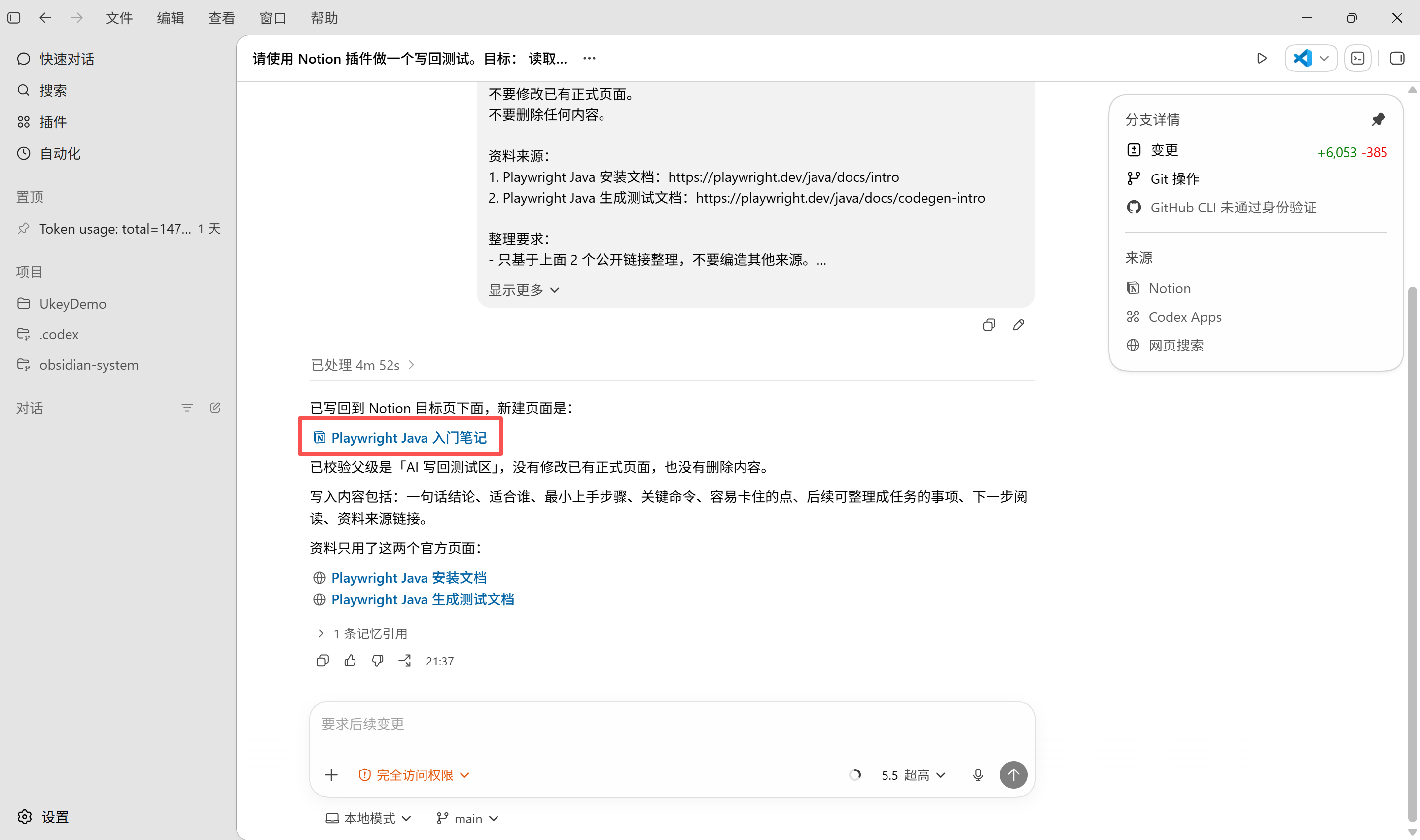Viewport: 1420px width, 840px height.
Task: Open the 文件 menu
Action: point(119,18)
